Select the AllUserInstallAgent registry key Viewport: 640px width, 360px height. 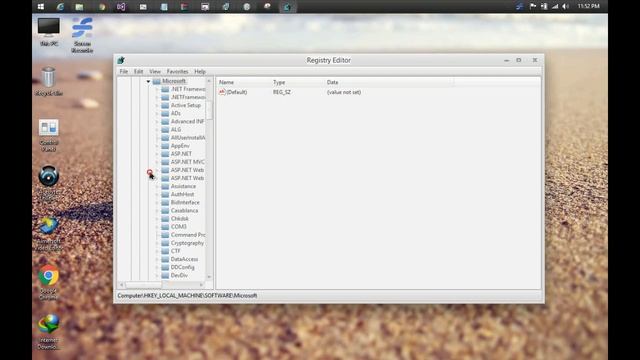tap(188, 138)
